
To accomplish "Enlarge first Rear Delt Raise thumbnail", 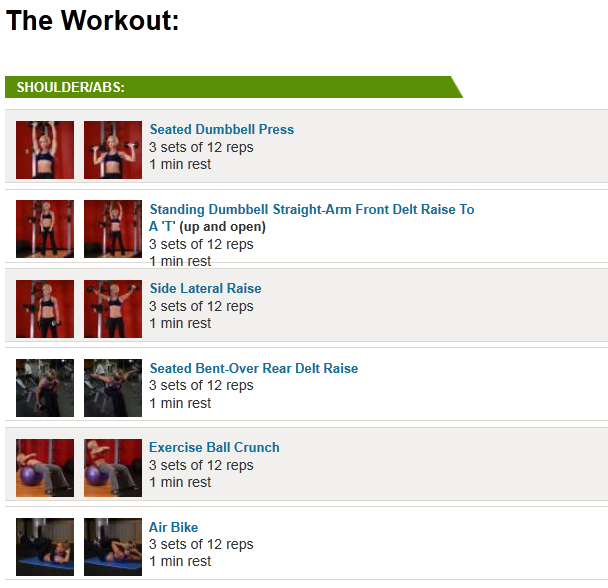I will click(x=45, y=388).
